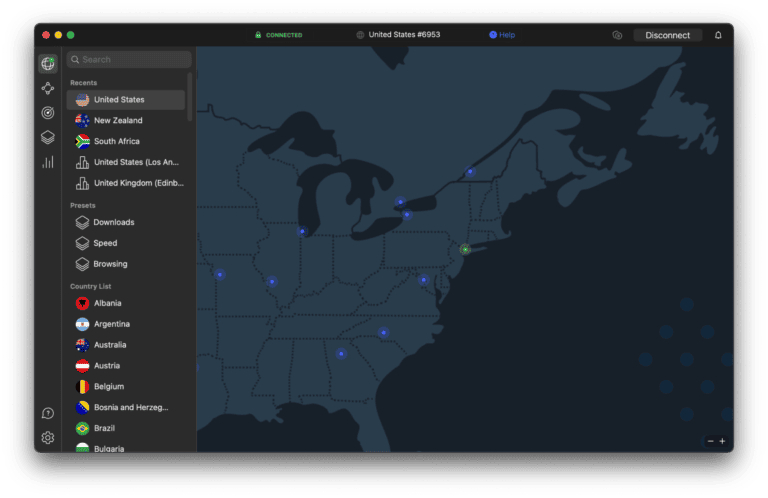Click the green connected server pin on map
The width and height of the screenshot is (768, 498).
tap(465, 249)
